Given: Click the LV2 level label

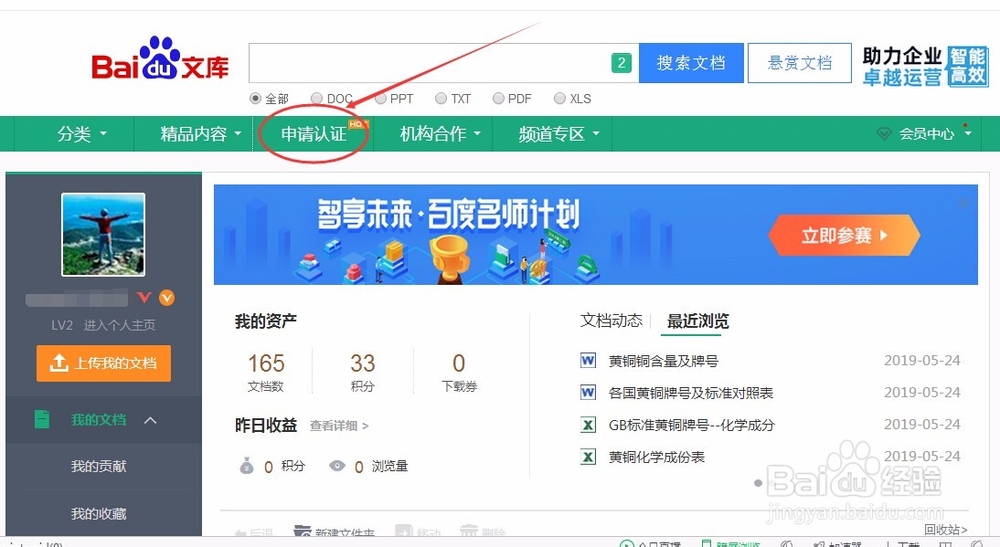Looking at the screenshot, I should pos(62,325).
